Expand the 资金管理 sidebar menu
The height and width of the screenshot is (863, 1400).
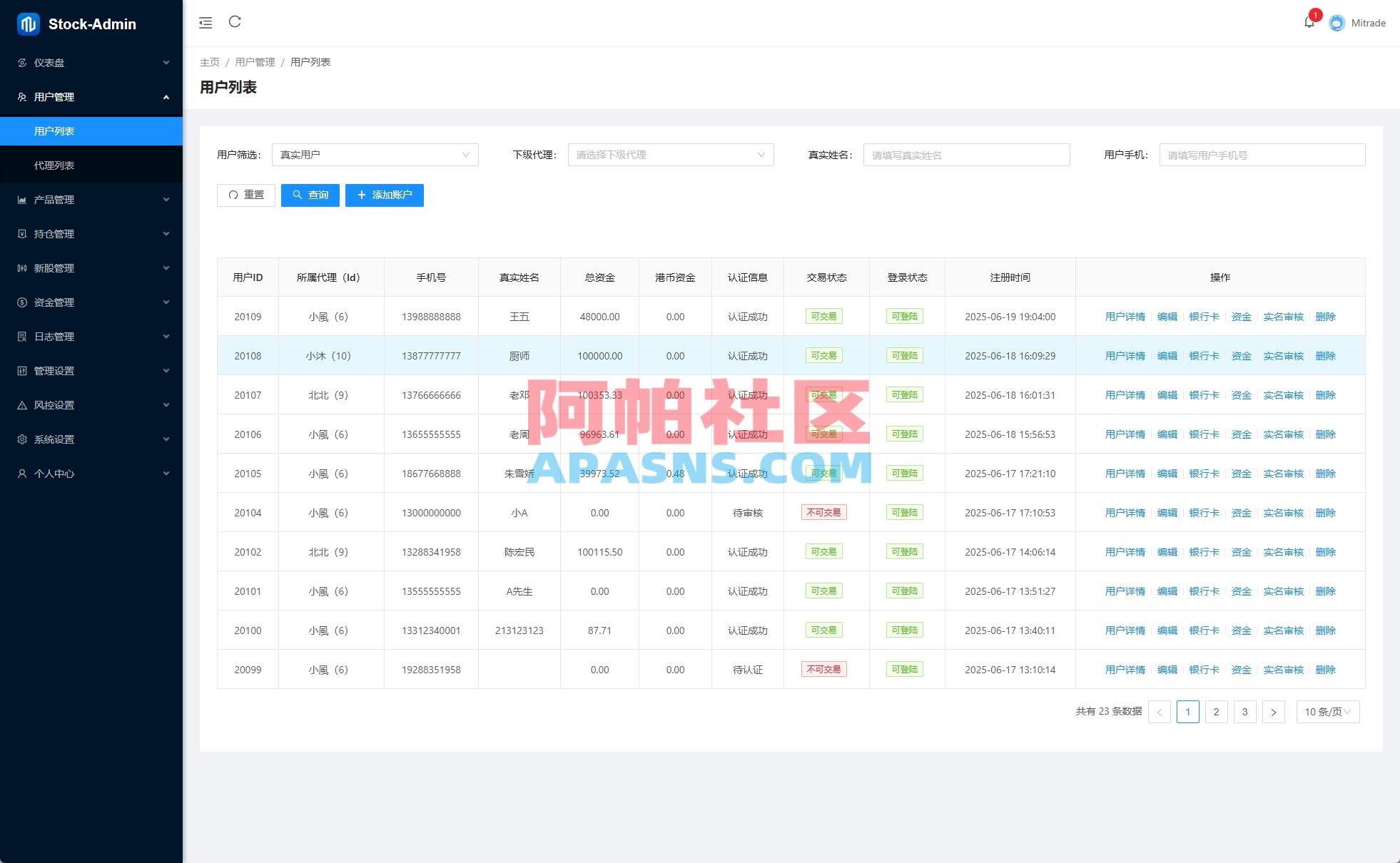click(91, 302)
